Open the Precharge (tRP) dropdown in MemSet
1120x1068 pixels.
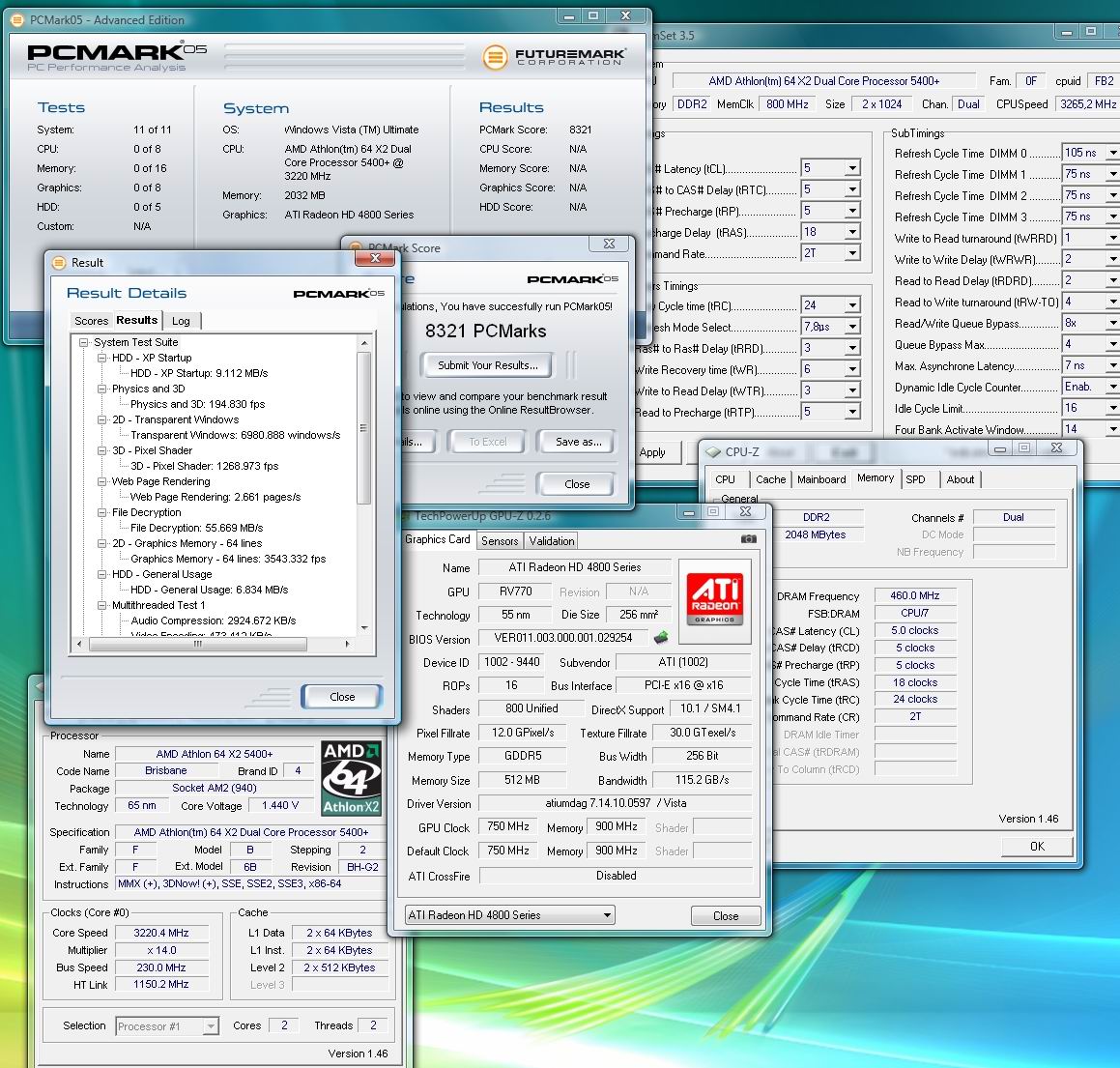pos(852,212)
